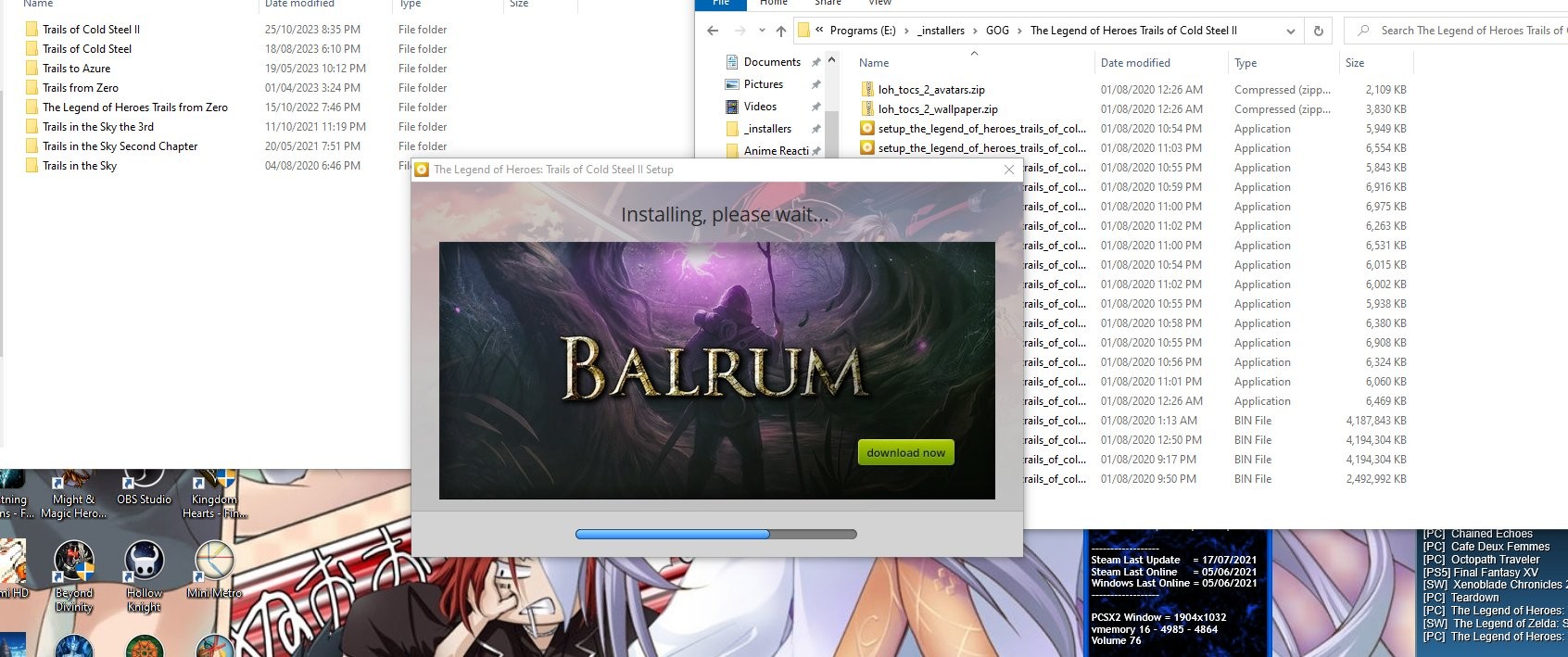Click Mini Metro desktop shortcut

[214, 571]
